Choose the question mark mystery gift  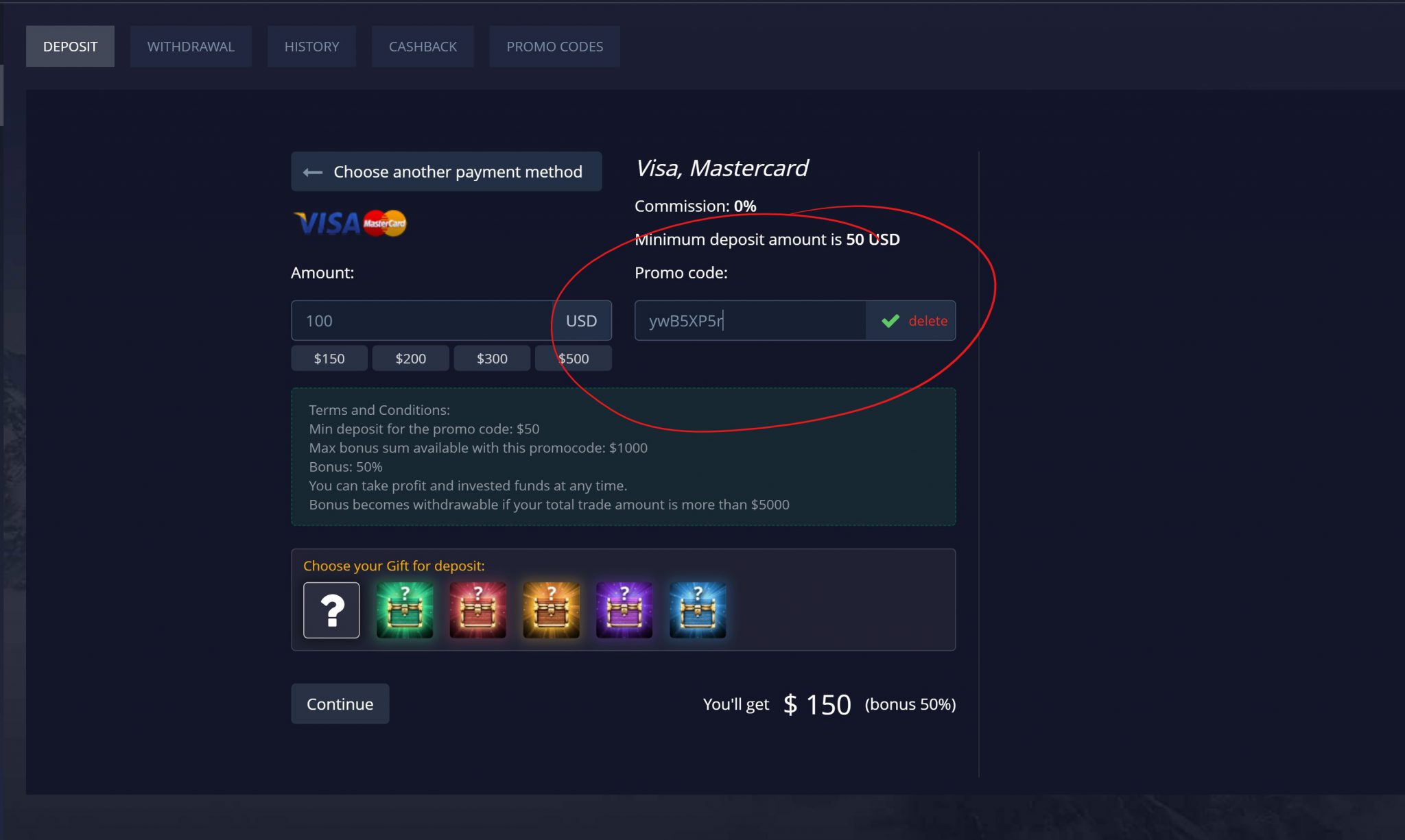tap(331, 610)
